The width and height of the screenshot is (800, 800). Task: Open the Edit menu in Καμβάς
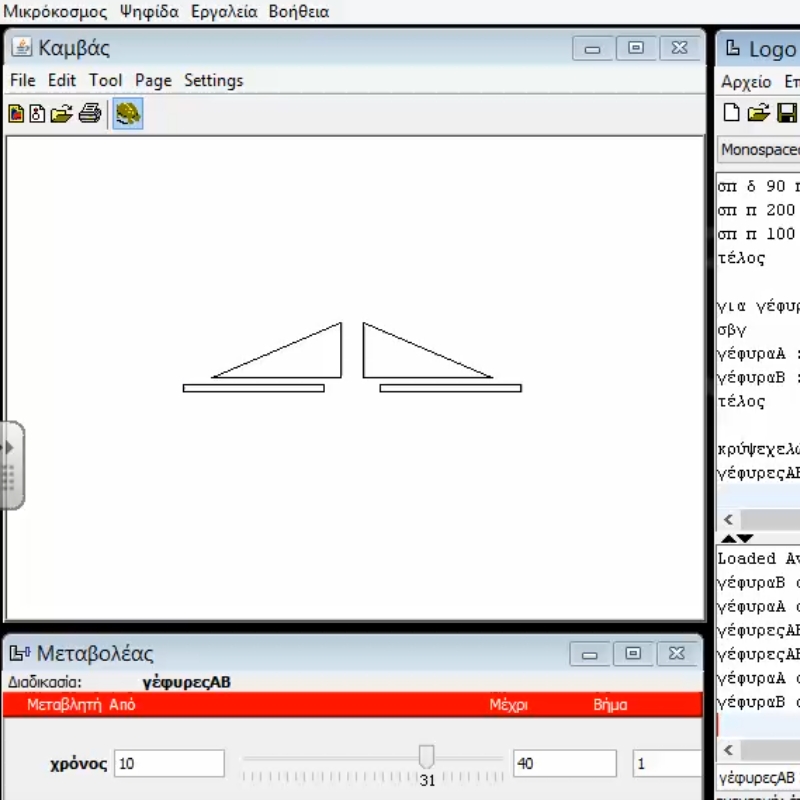pyautogui.click(x=62, y=81)
